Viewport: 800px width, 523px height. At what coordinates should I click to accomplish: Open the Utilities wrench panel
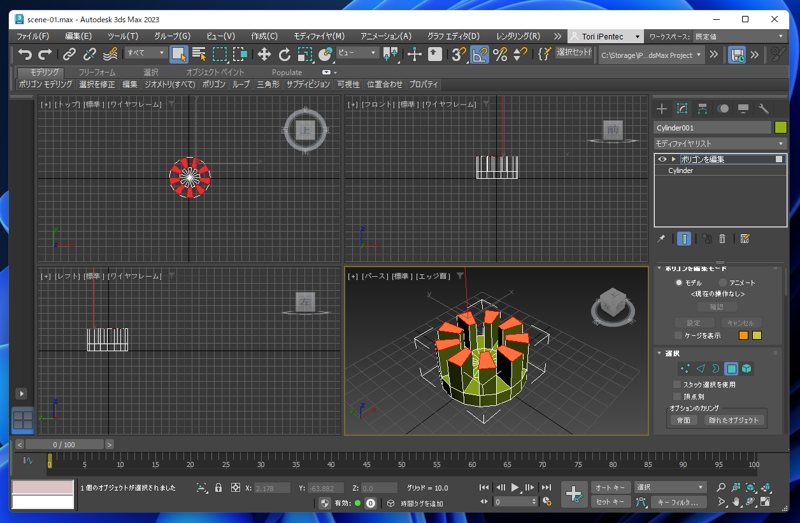[763, 109]
